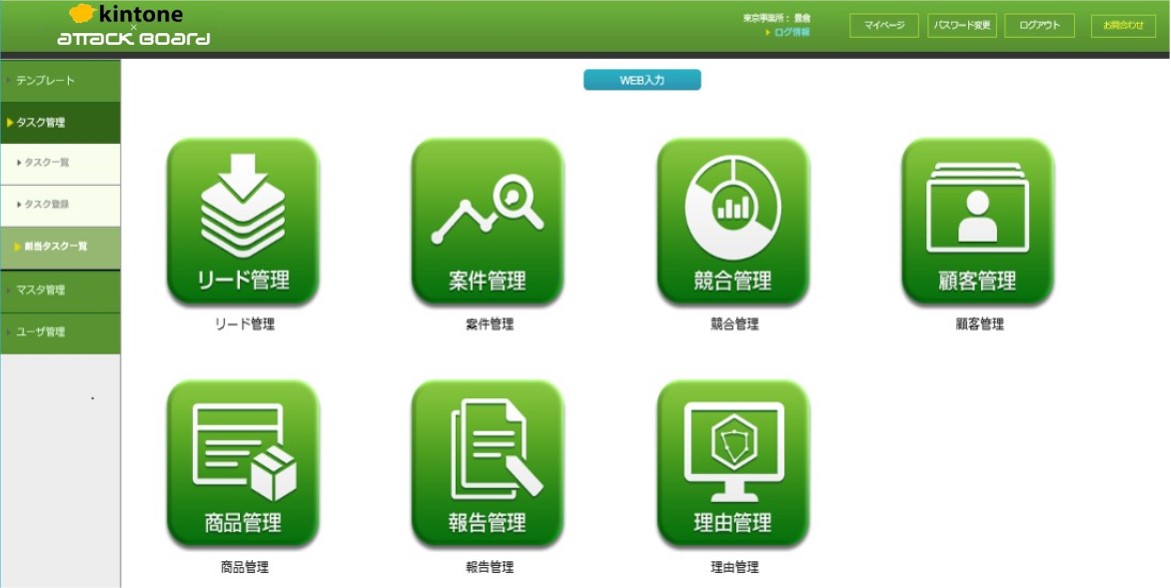Open パスワード変更 in the header
1171x588 pixels.
(962, 25)
